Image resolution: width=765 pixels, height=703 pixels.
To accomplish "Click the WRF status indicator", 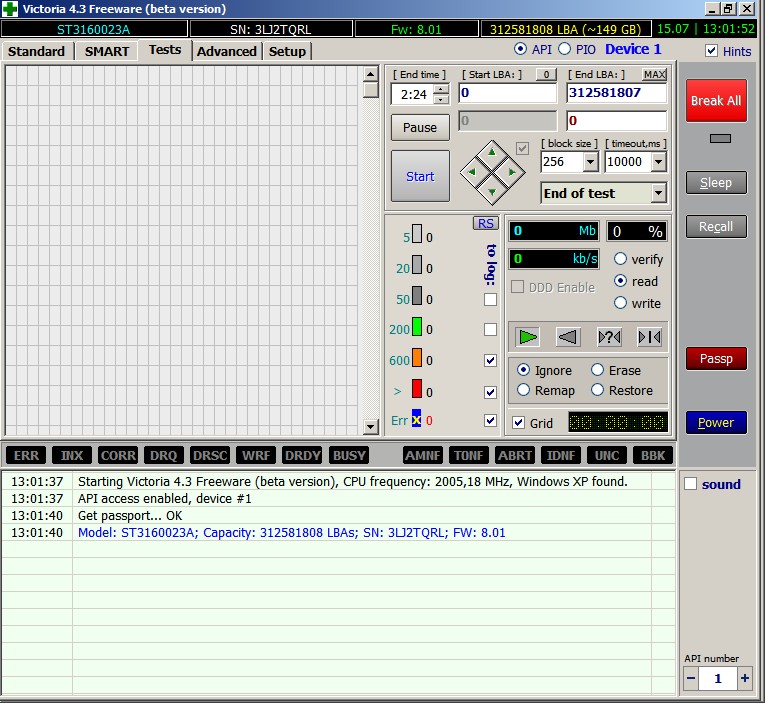I will [256, 456].
